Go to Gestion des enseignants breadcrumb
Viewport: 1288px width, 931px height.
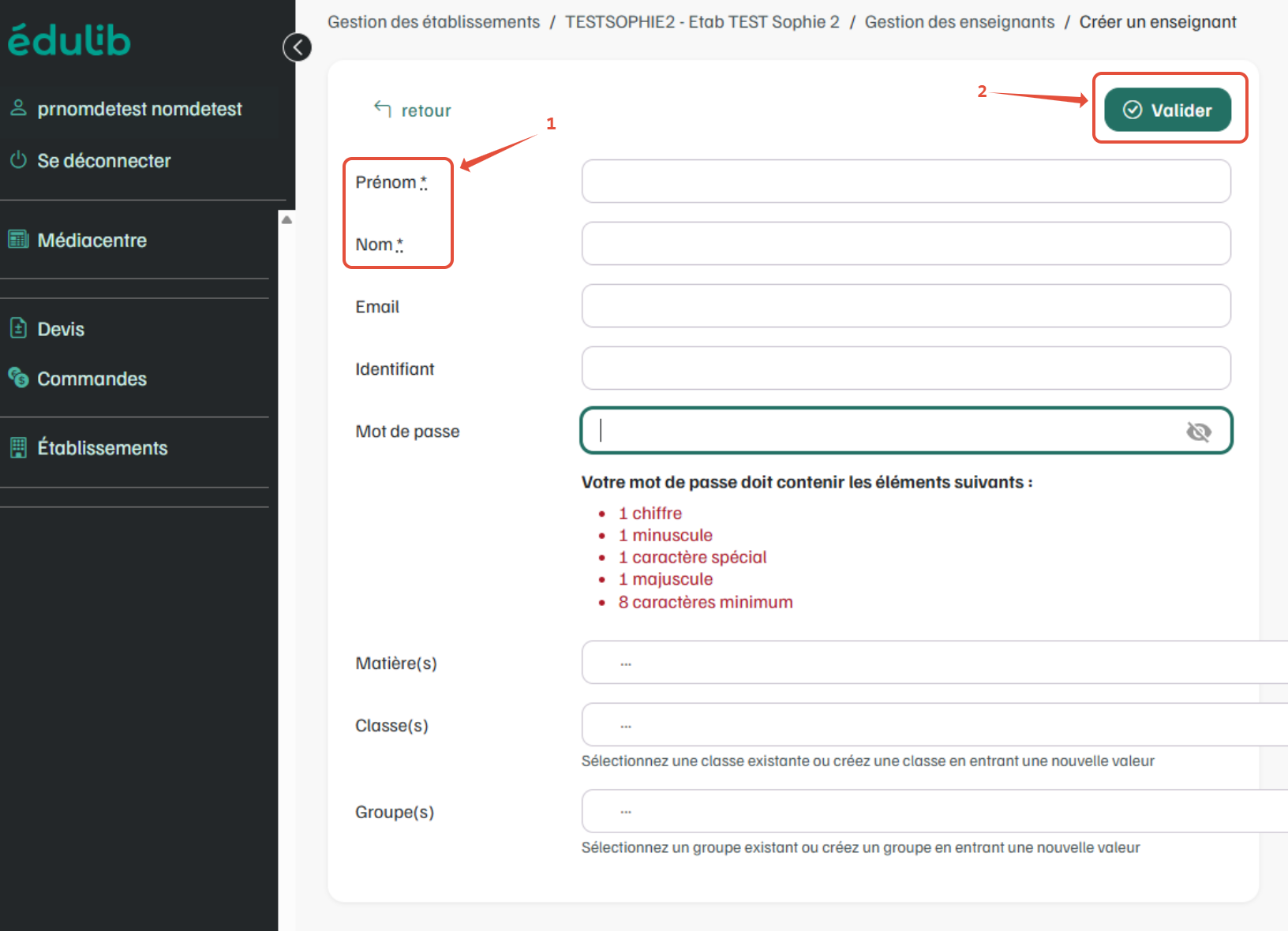(x=959, y=22)
